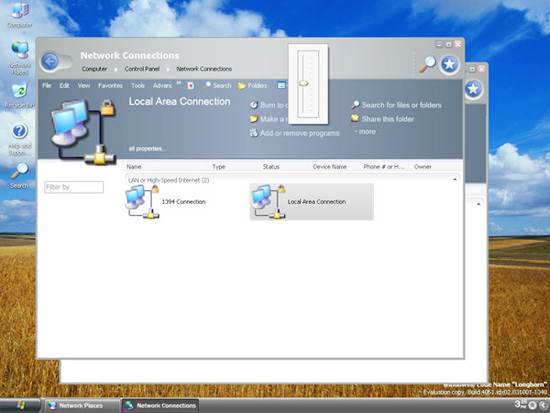550x413 pixels.
Task: Click Add or remove programs link
Action: point(294,133)
